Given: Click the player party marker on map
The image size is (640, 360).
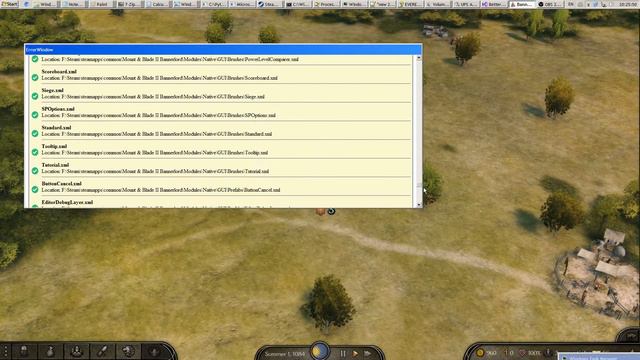Looking at the screenshot, I should point(320,211).
